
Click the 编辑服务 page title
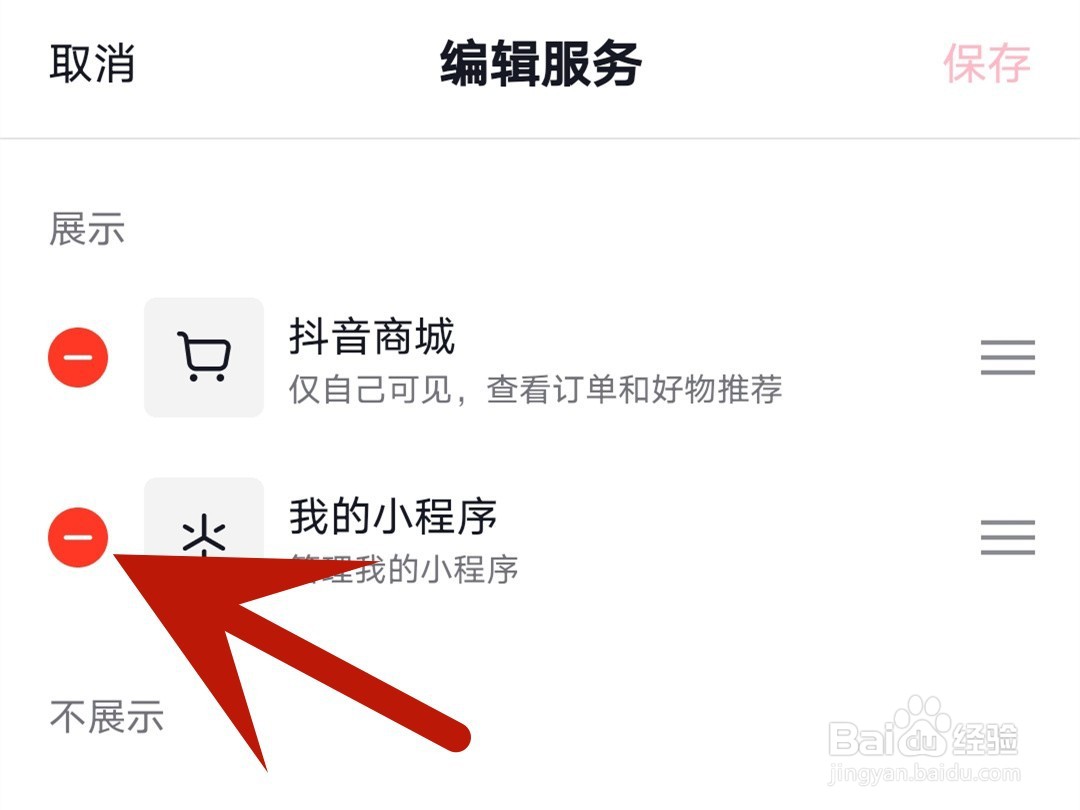541,63
